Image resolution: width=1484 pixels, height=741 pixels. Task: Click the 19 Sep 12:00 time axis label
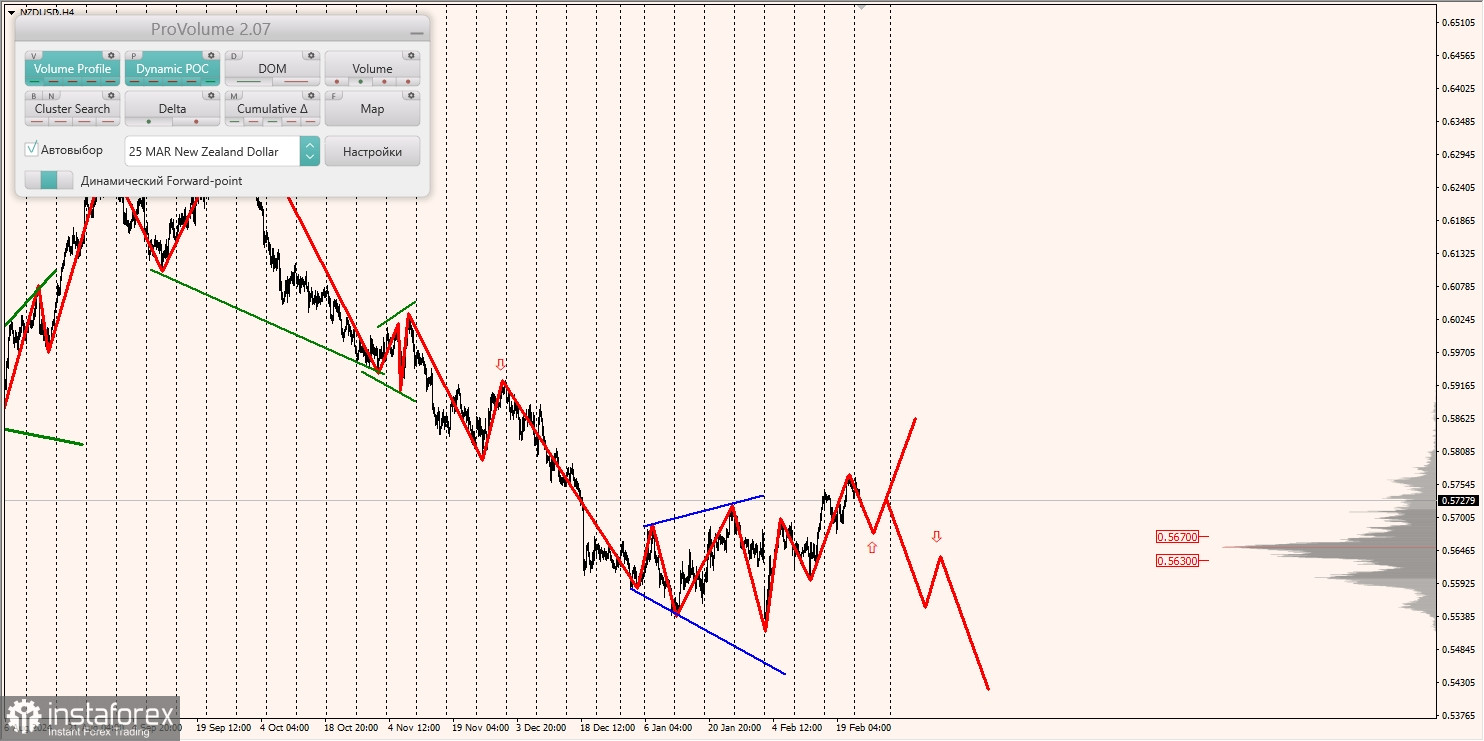tap(224, 728)
